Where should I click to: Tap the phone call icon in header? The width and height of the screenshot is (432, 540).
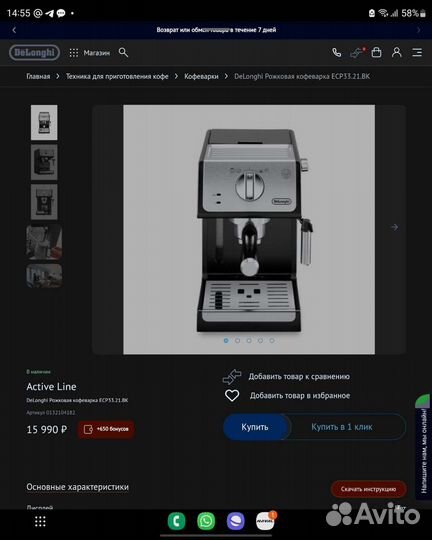click(337, 53)
